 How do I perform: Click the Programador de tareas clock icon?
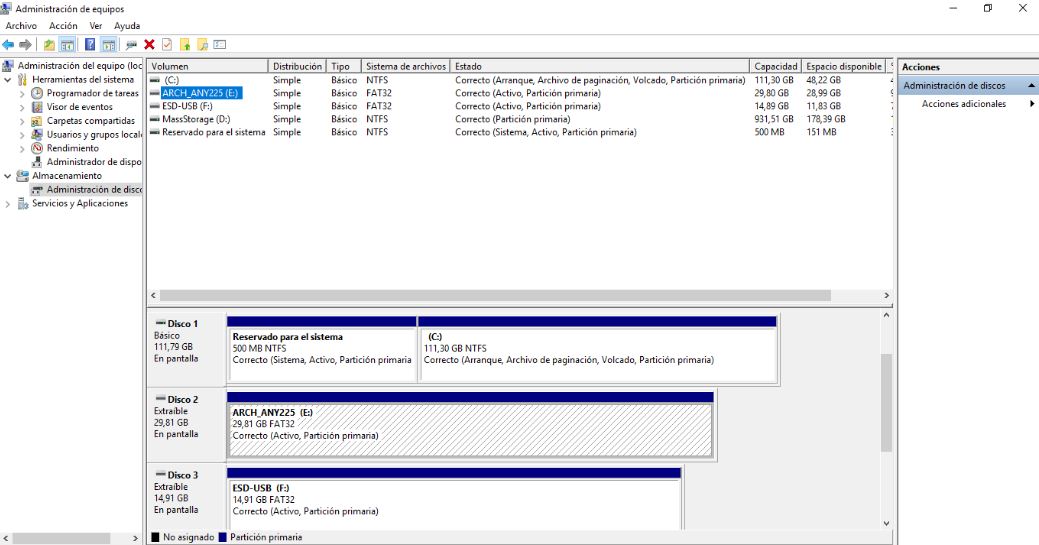coord(37,93)
